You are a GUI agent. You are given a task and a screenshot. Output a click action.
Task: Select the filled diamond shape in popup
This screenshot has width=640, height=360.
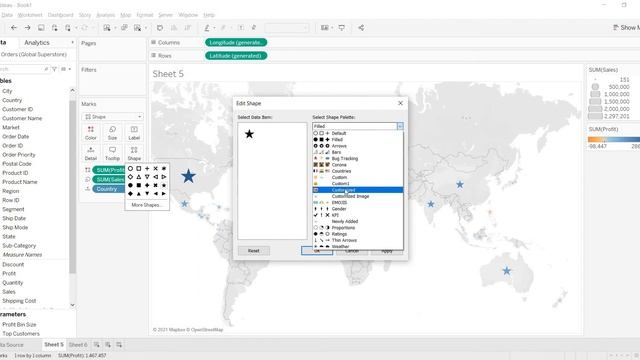(130, 193)
